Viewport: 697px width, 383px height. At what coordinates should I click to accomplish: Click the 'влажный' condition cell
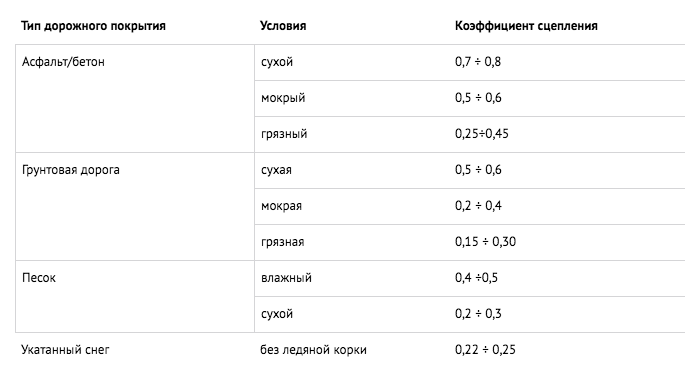pyautogui.click(x=286, y=278)
